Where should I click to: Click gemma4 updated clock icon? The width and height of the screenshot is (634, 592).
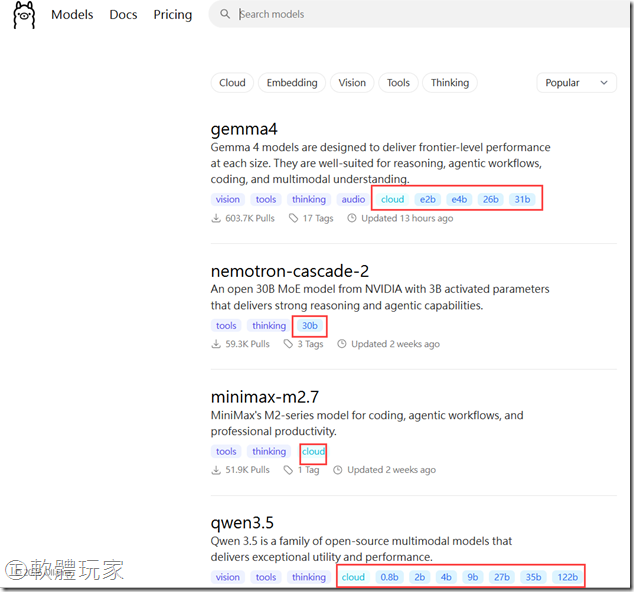click(351, 218)
